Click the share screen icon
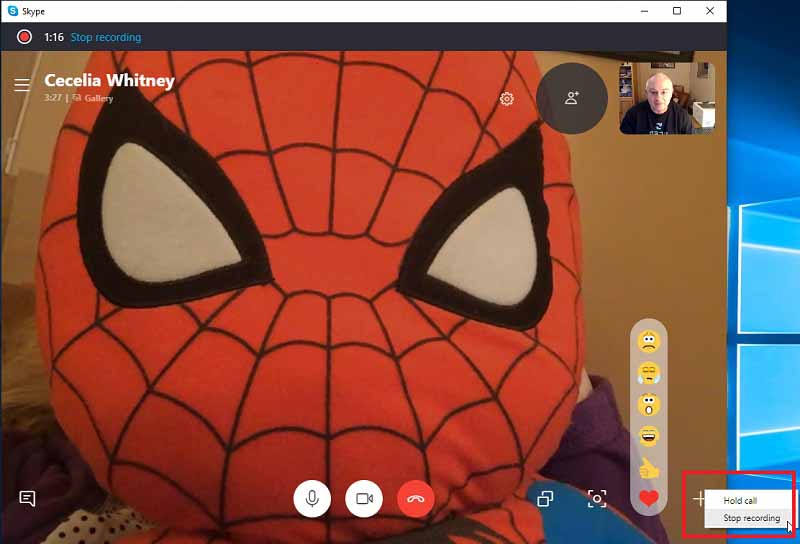Viewport: 800px width, 544px height. tap(545, 499)
